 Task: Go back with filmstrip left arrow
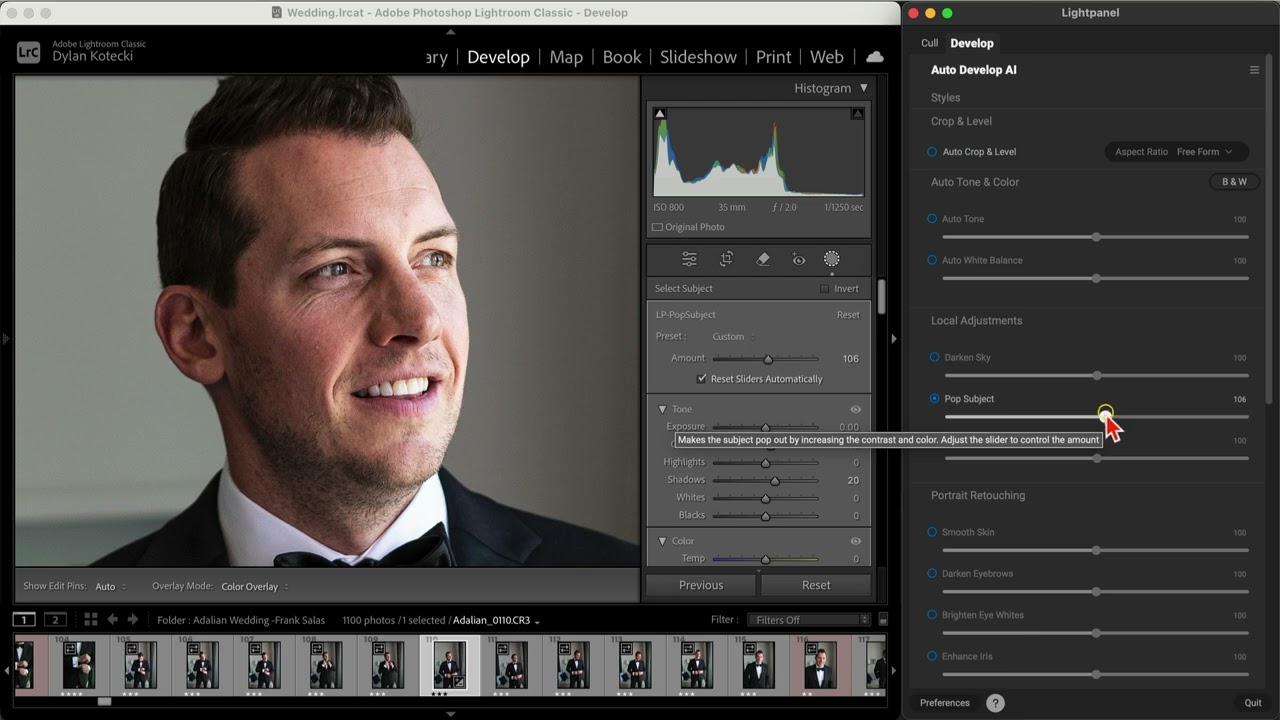click(x=112, y=620)
